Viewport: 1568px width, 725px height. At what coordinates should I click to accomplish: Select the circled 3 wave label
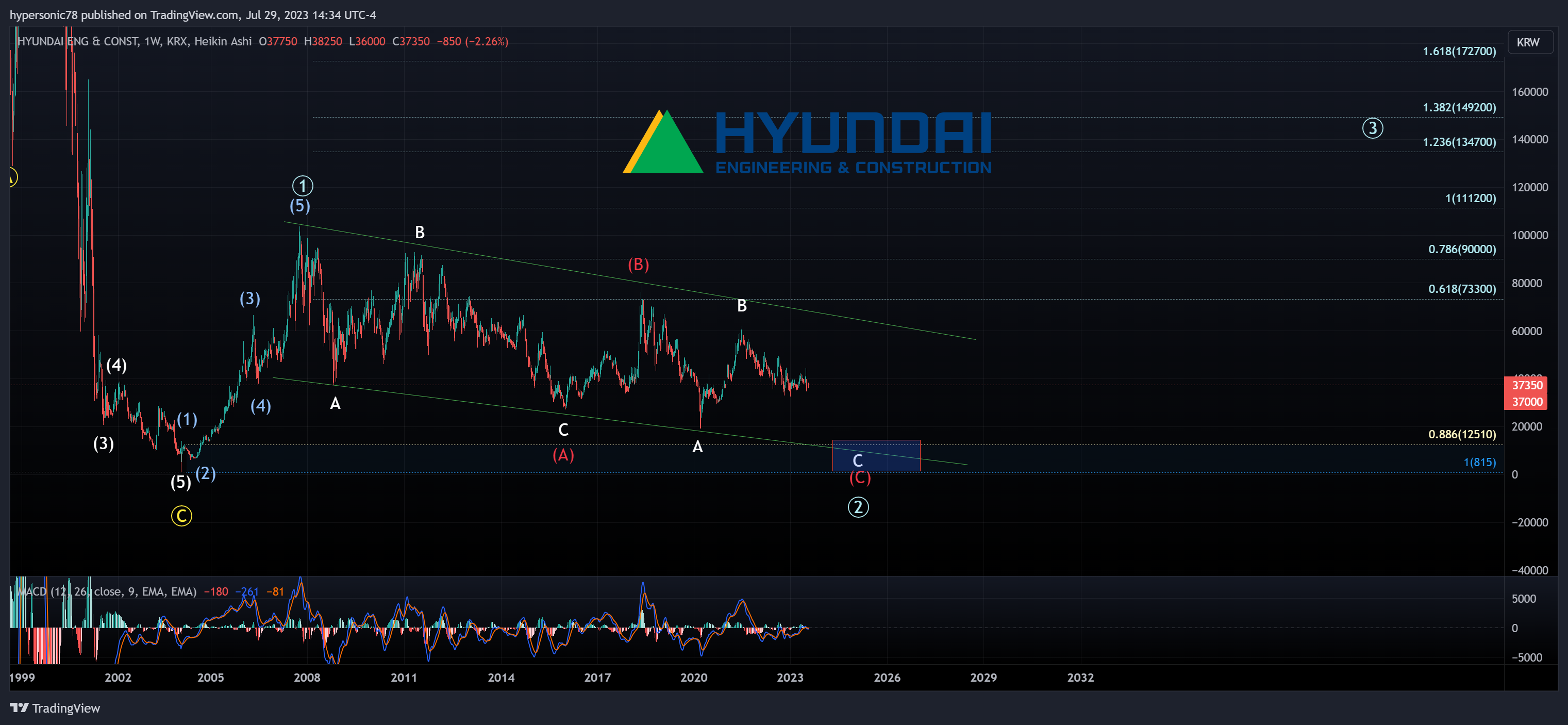(1373, 128)
